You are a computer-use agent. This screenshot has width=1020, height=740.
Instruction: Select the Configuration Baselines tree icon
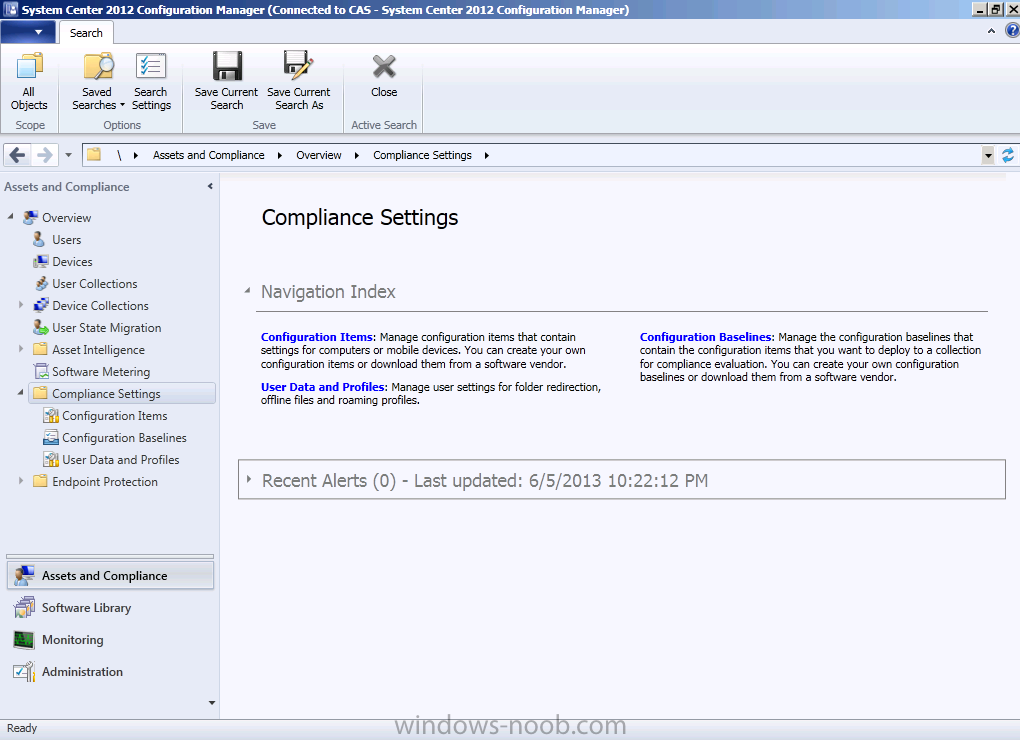coord(51,437)
